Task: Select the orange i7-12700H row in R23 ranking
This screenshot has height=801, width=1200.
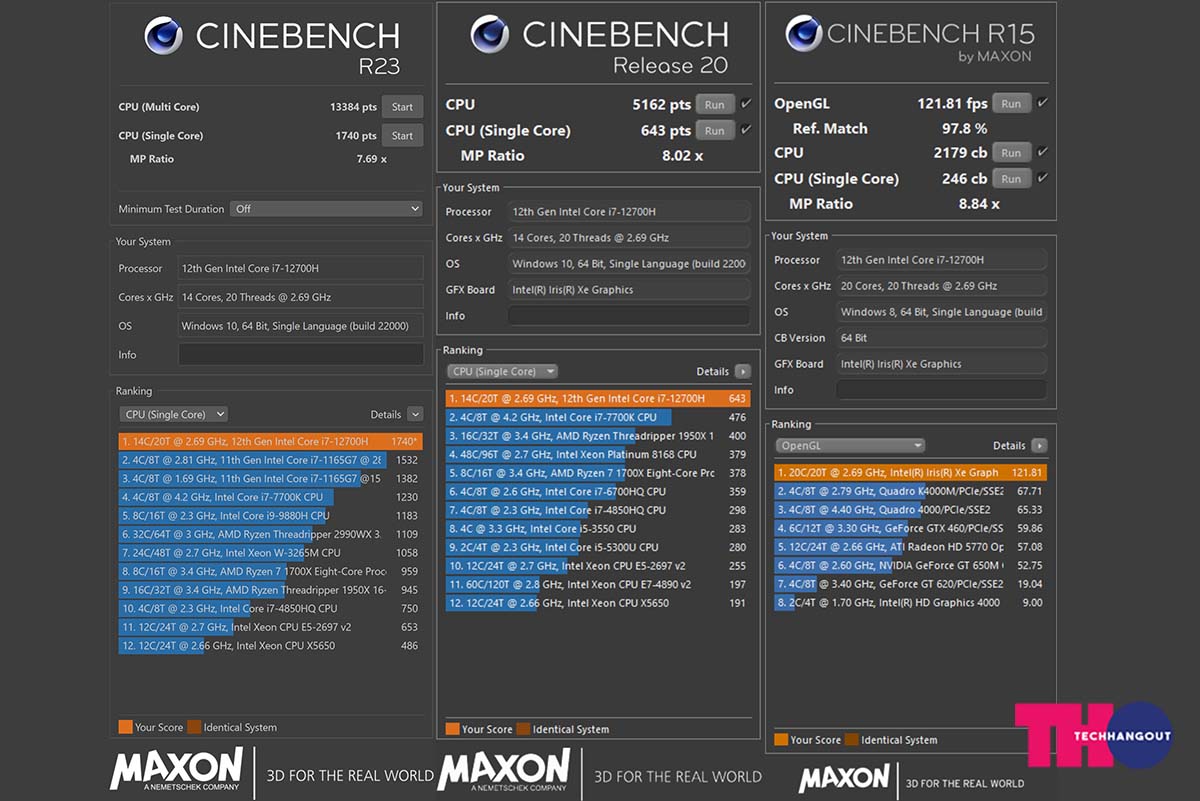Action: click(270, 441)
